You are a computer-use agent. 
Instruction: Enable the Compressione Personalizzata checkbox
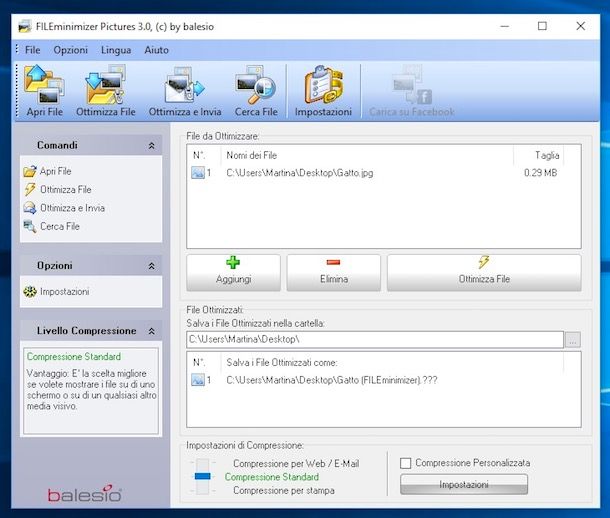[x=406, y=463]
